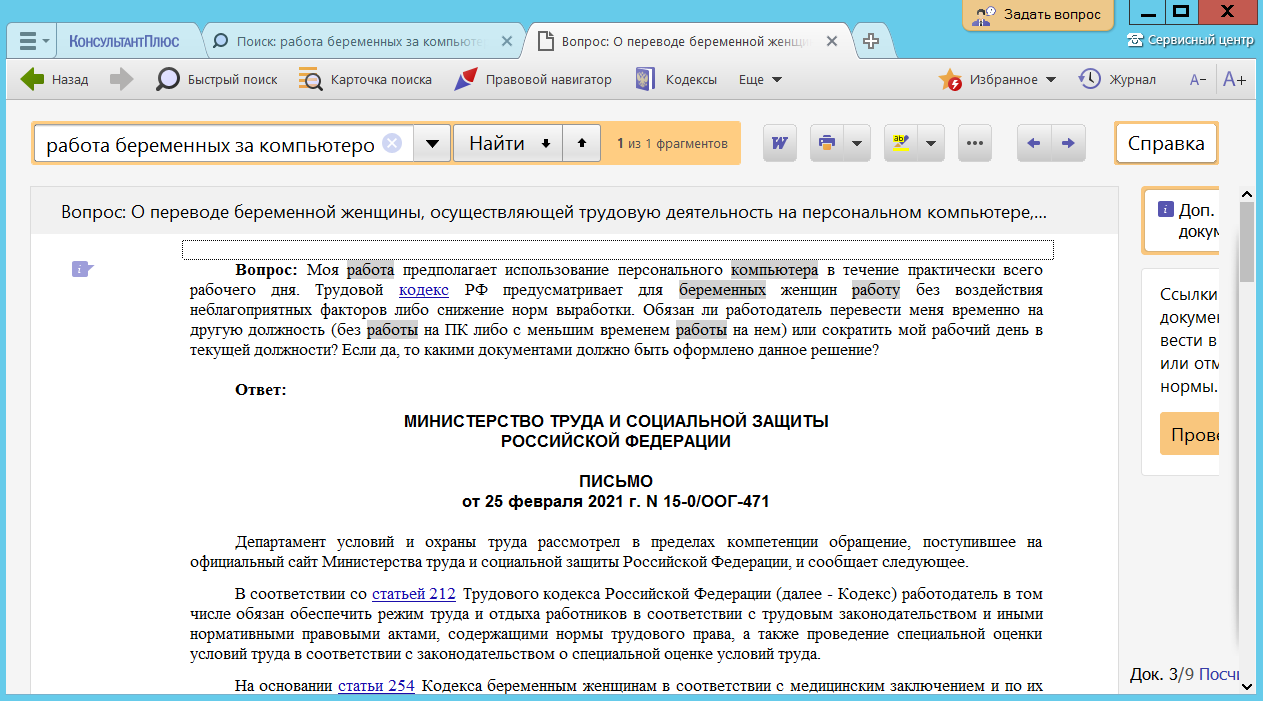Click the 'Ответ:' label in document

(x=261, y=390)
